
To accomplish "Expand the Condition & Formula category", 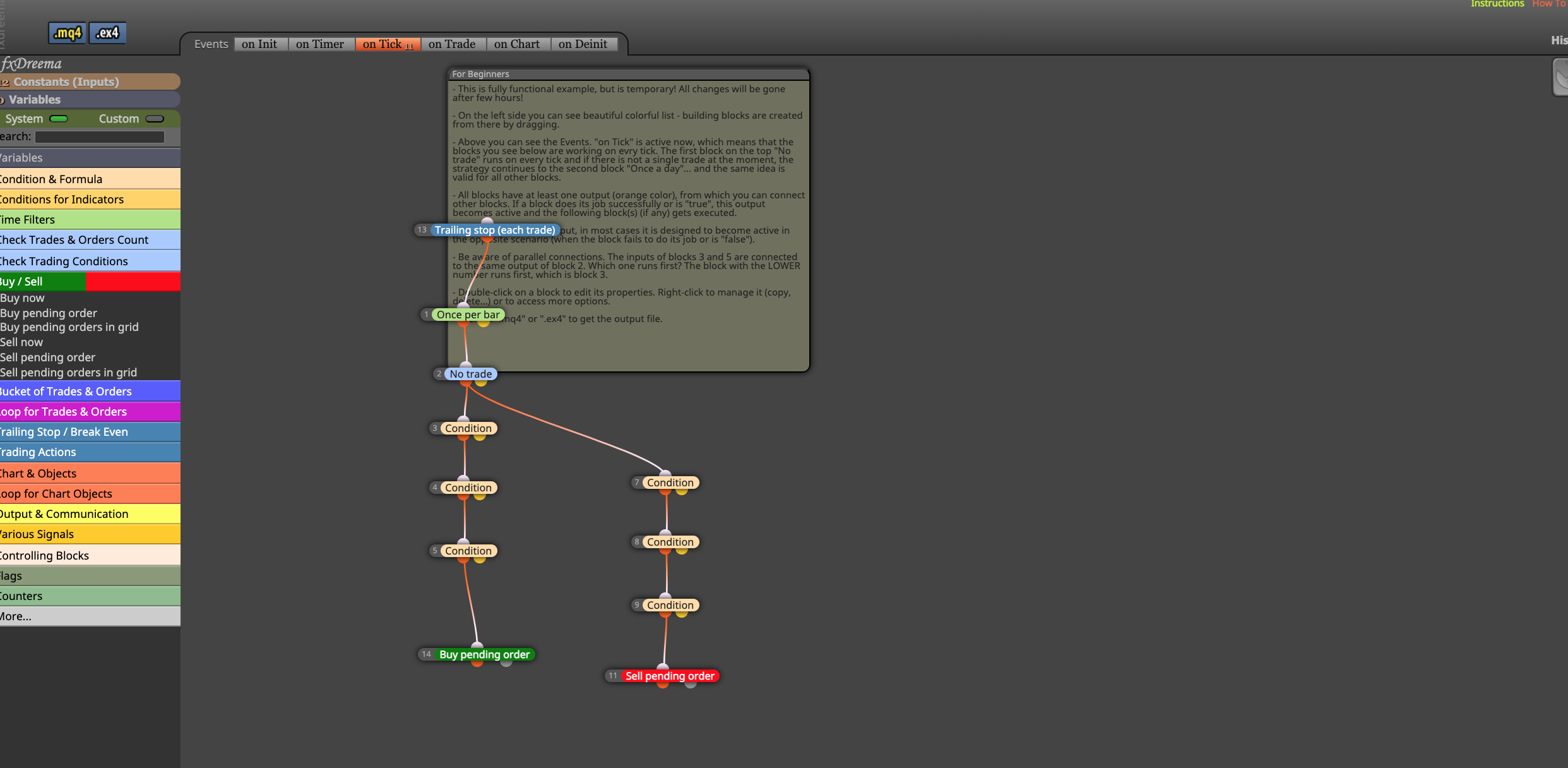I will pyautogui.click(x=90, y=179).
